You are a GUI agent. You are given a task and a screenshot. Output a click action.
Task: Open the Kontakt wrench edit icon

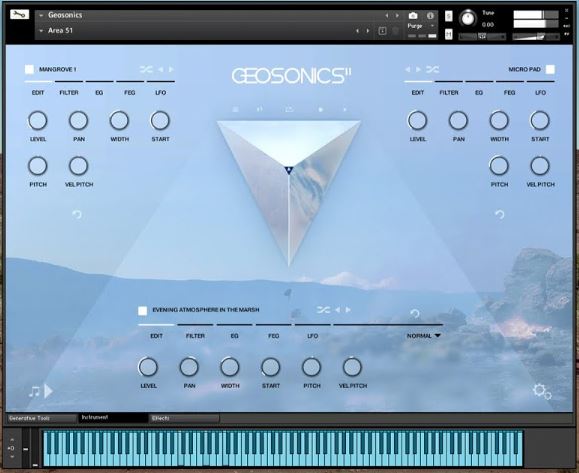point(20,14)
